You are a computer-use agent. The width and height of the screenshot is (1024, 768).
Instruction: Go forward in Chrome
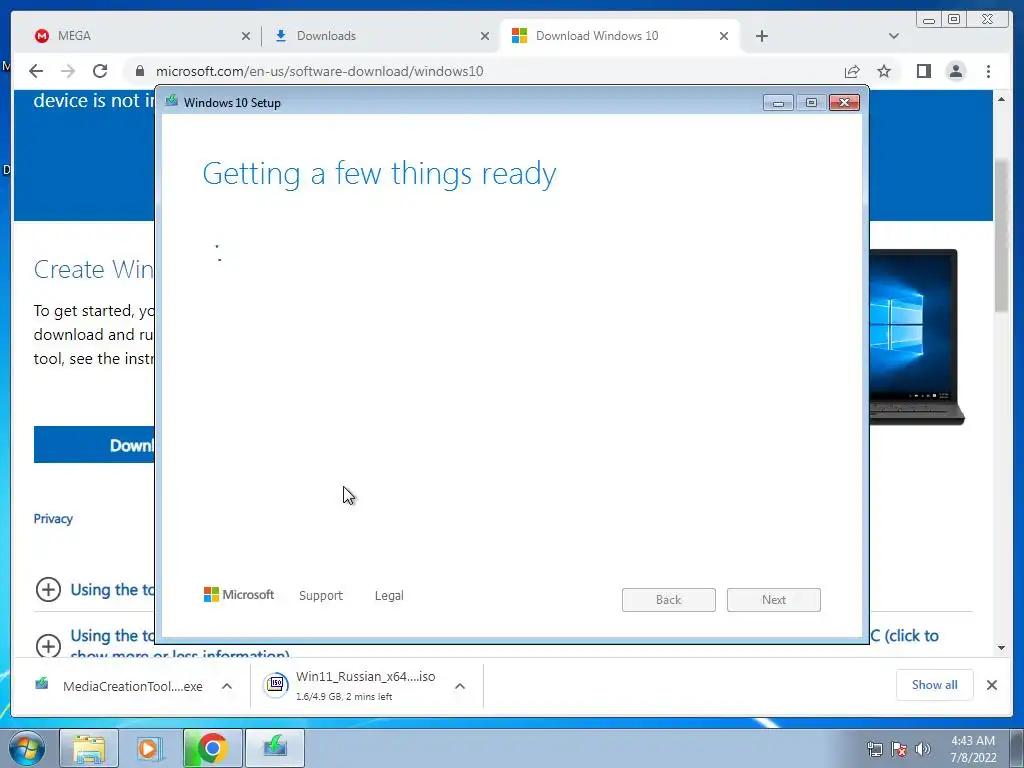click(x=68, y=71)
